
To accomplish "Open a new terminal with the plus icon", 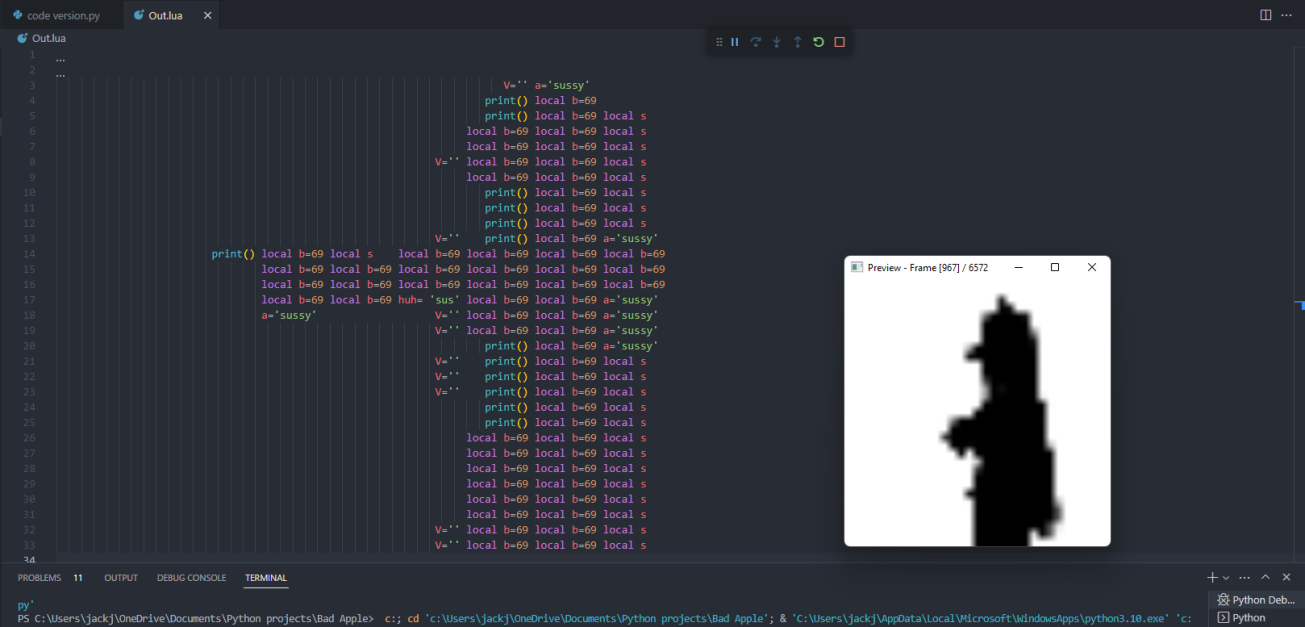I will pos(1212,577).
